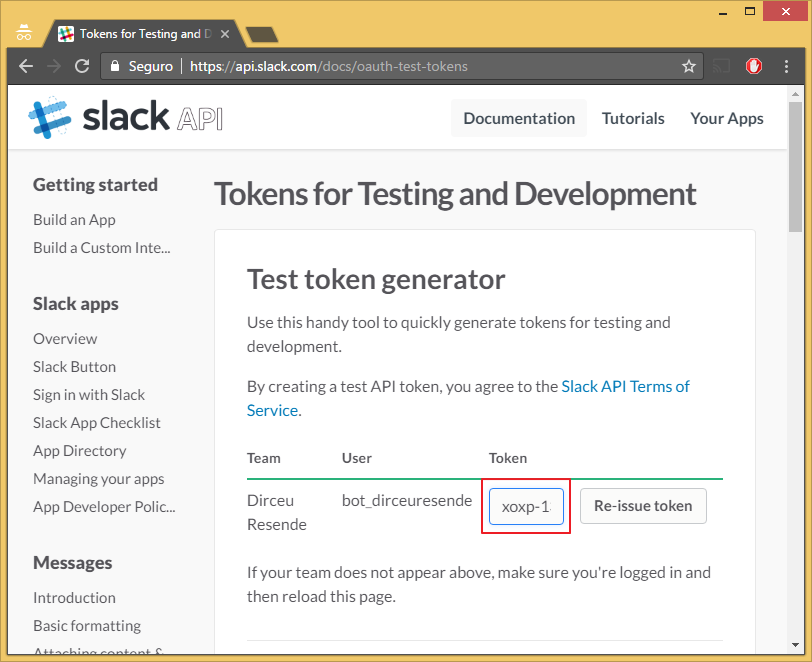Image resolution: width=812 pixels, height=662 pixels.
Task: Click the scrollbar up arrow
Action: coord(795,94)
